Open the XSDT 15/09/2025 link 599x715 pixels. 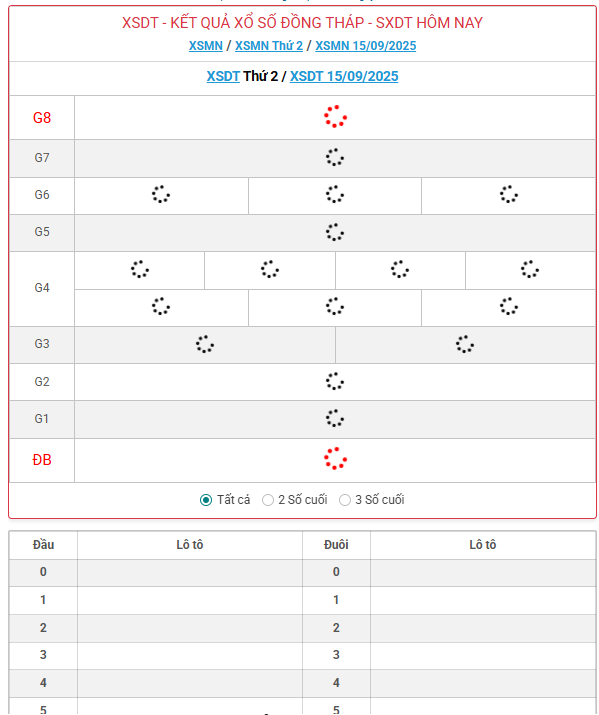344,76
